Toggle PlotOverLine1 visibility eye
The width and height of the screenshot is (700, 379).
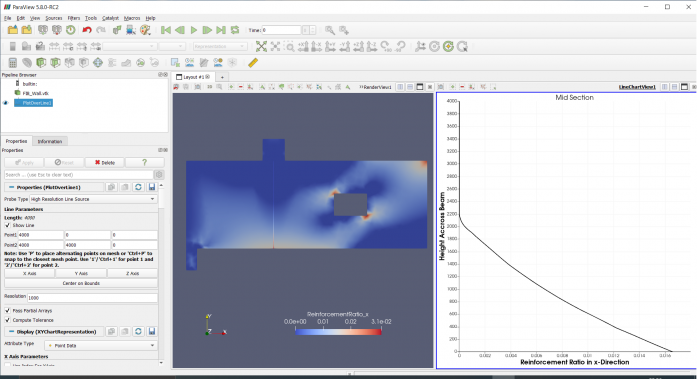(6, 103)
